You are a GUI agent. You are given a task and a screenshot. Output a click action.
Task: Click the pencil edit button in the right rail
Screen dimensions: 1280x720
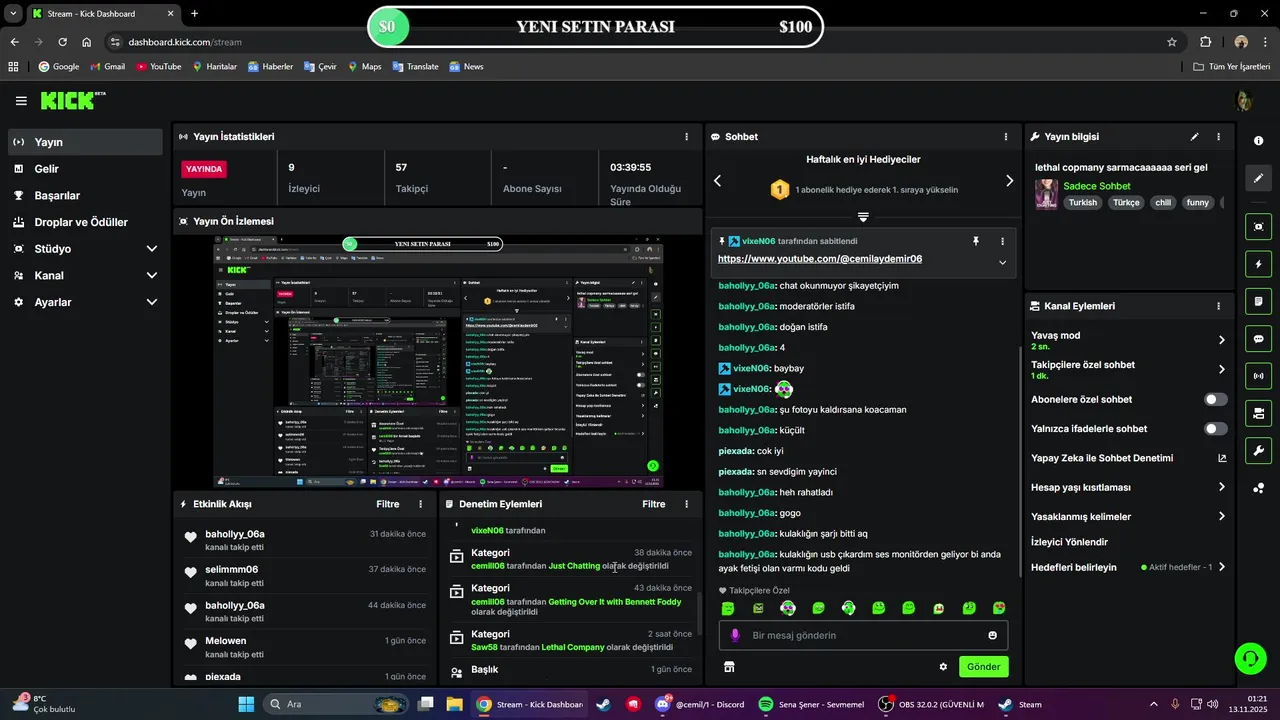click(x=1258, y=178)
